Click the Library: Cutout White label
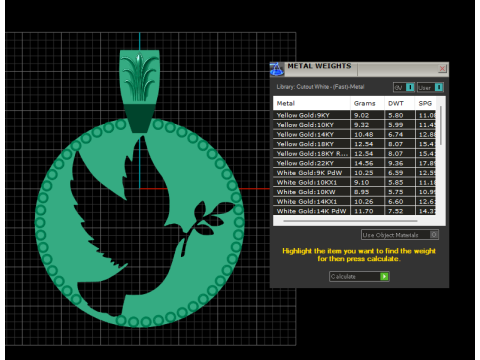Viewport: 480px width, 360px height. [x=320, y=87]
